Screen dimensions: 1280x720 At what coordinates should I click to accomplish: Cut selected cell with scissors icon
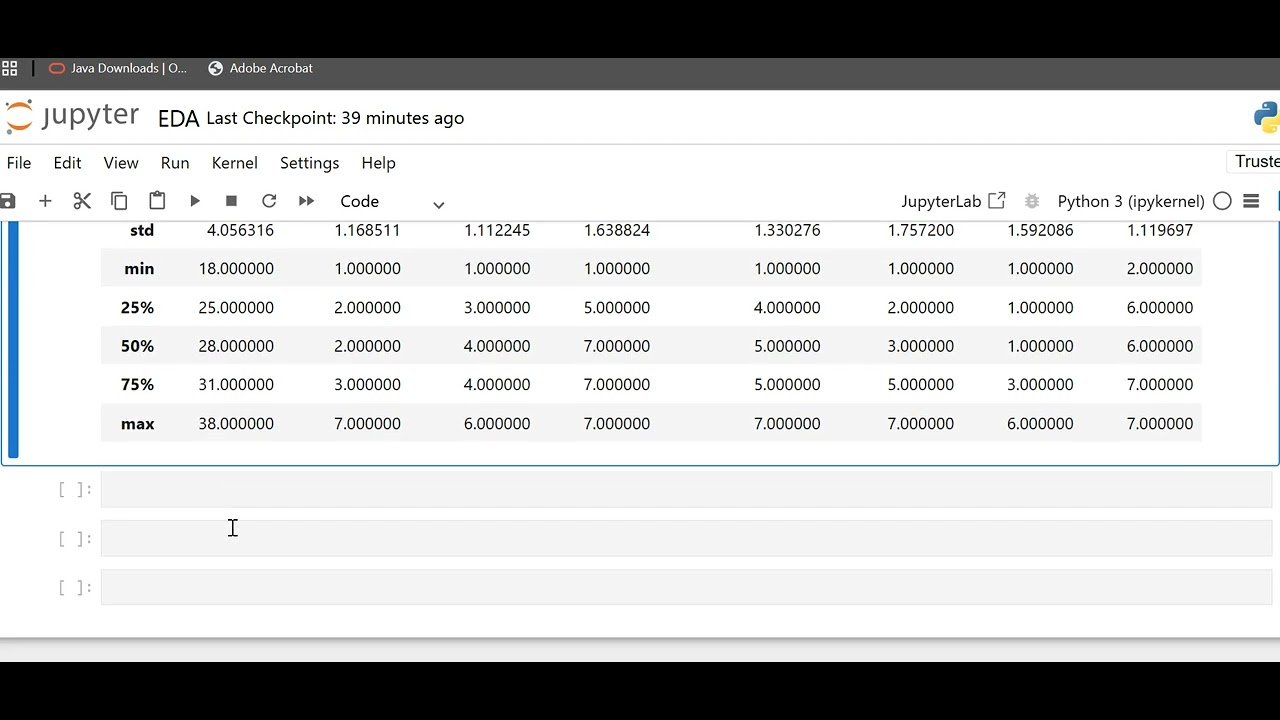(x=82, y=201)
